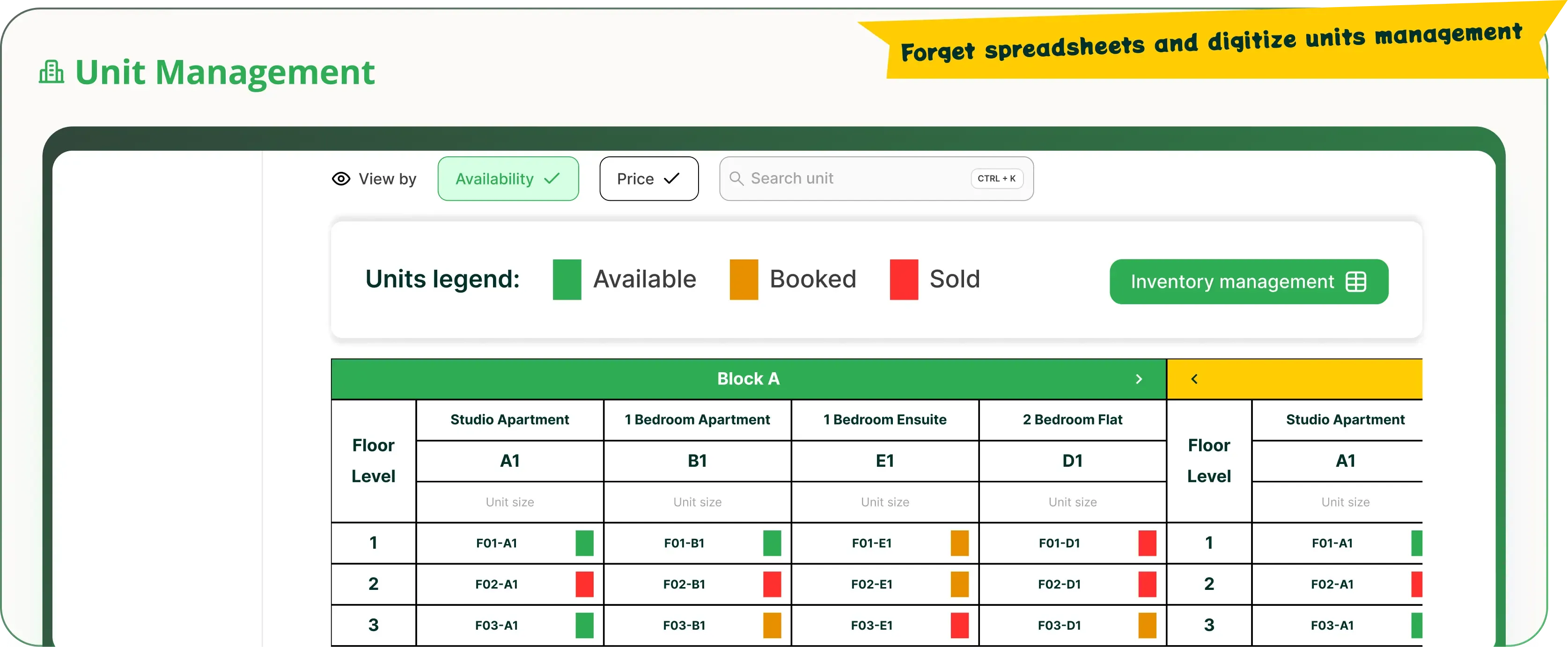This screenshot has width=1568, height=647.
Task: Click the eye icon next to View by
Action: pyautogui.click(x=340, y=178)
